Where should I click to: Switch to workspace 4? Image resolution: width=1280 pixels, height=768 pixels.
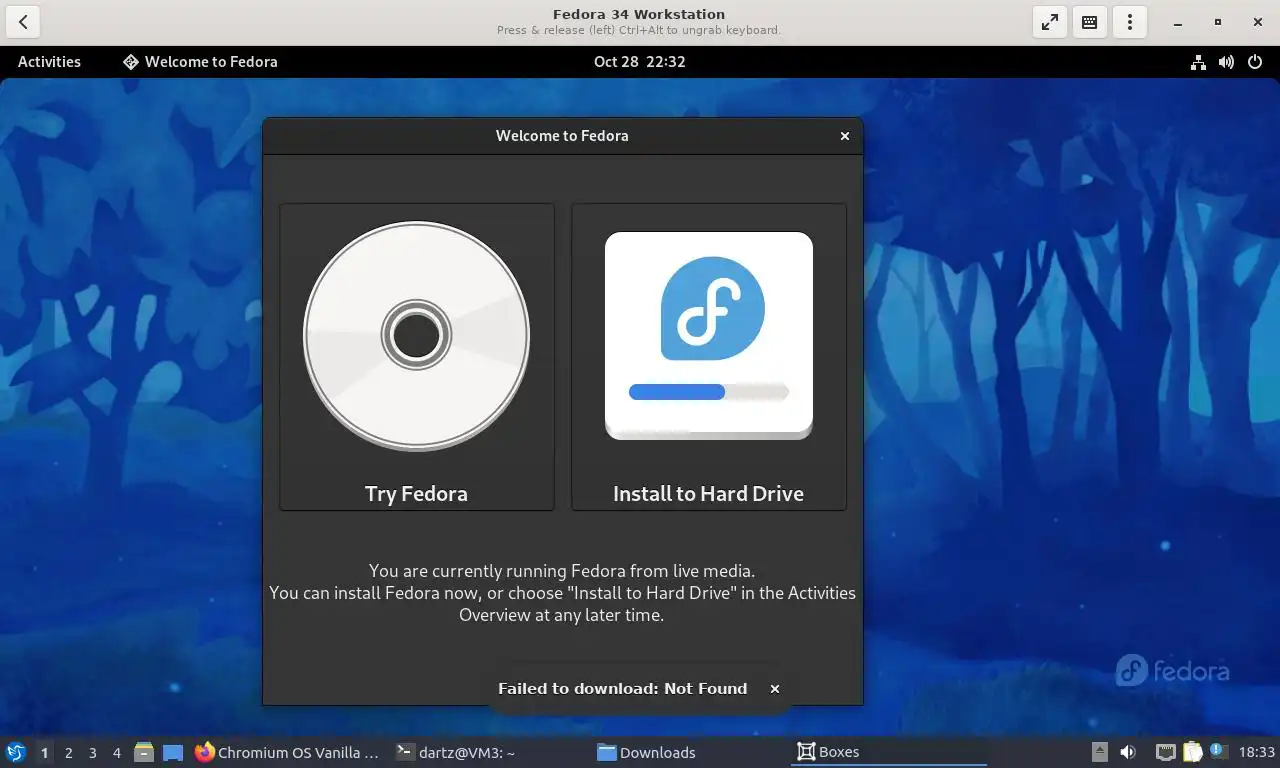pos(117,753)
